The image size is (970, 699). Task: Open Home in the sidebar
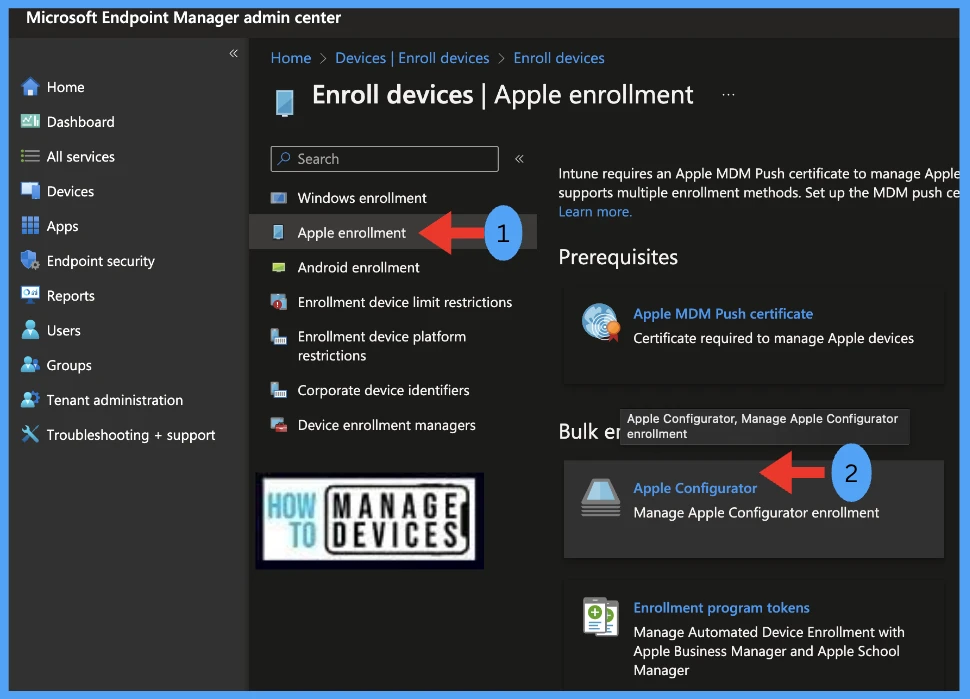[66, 87]
